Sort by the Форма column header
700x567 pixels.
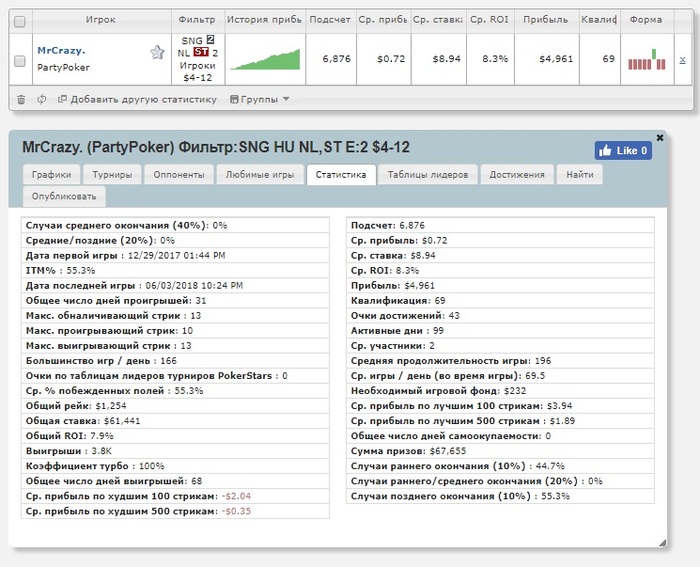click(646, 20)
